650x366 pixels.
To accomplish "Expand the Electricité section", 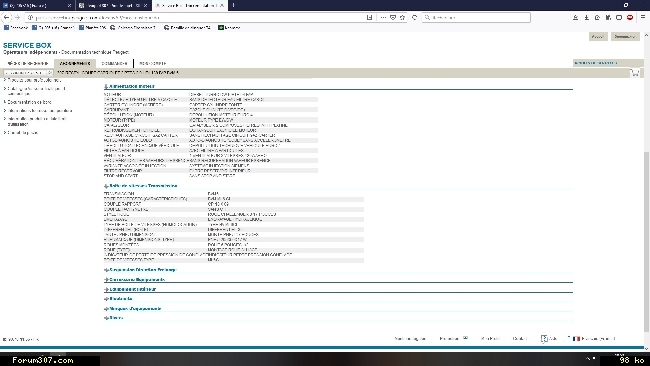I will 119,298.
